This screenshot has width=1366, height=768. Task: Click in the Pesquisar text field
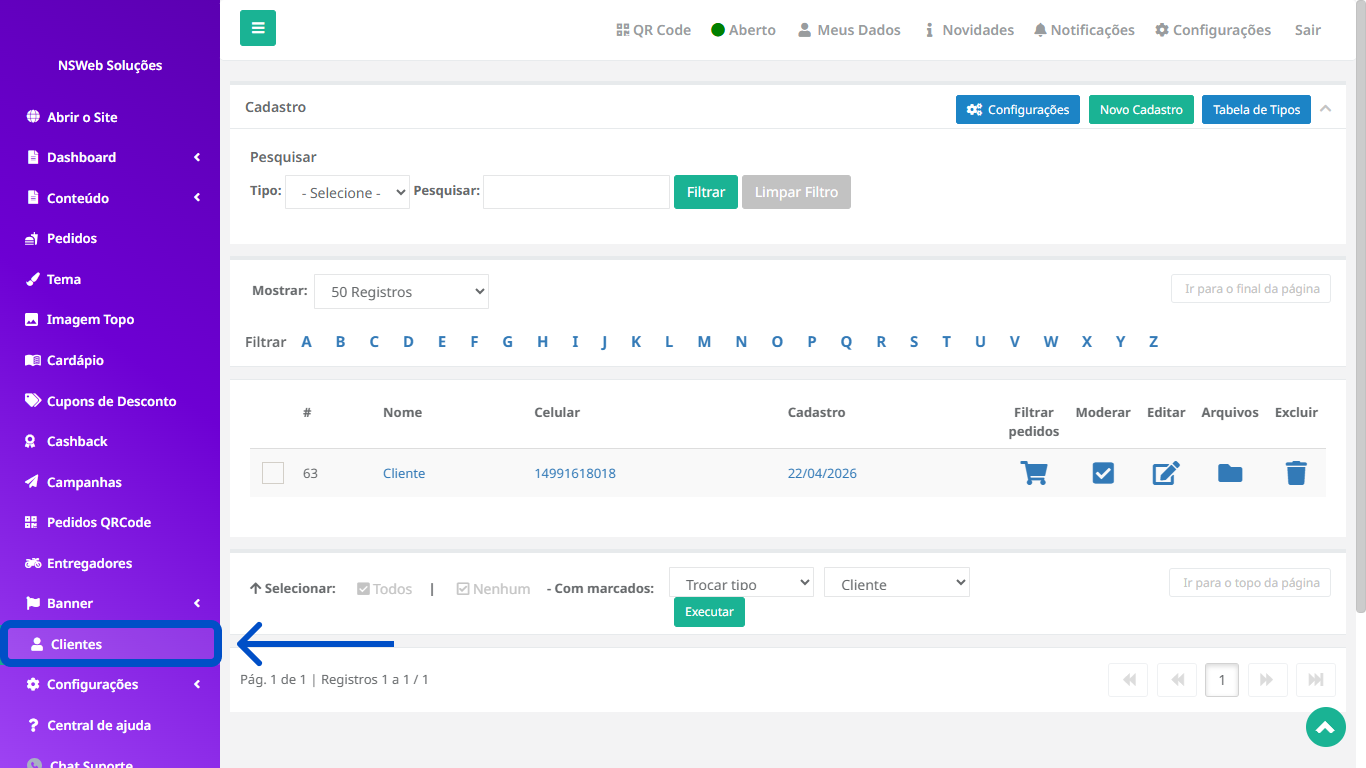click(576, 192)
